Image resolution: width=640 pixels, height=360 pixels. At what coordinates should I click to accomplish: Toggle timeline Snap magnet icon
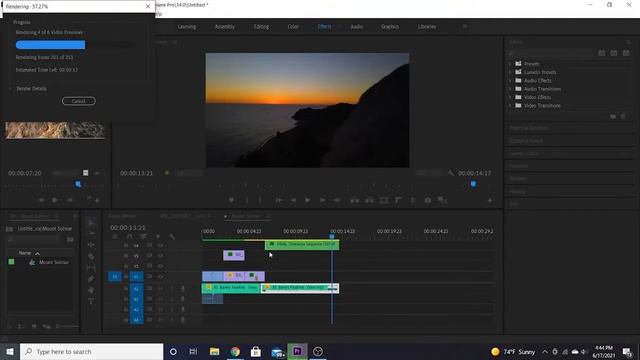pos(129,236)
